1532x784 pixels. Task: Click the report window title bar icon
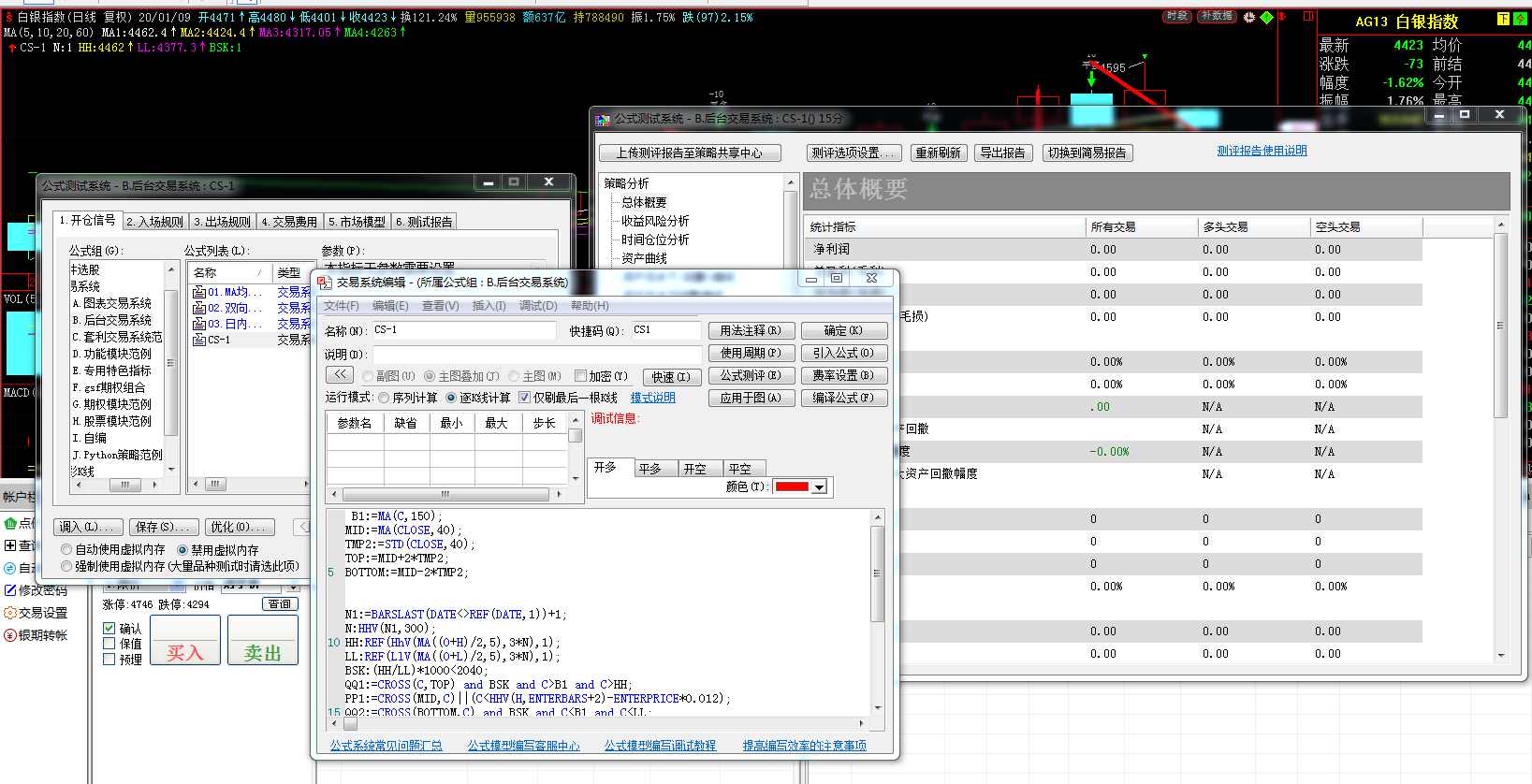tap(603, 119)
